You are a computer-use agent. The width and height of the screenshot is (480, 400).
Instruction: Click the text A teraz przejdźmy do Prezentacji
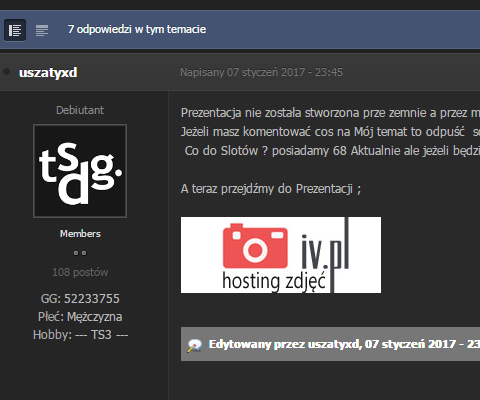[271, 189]
